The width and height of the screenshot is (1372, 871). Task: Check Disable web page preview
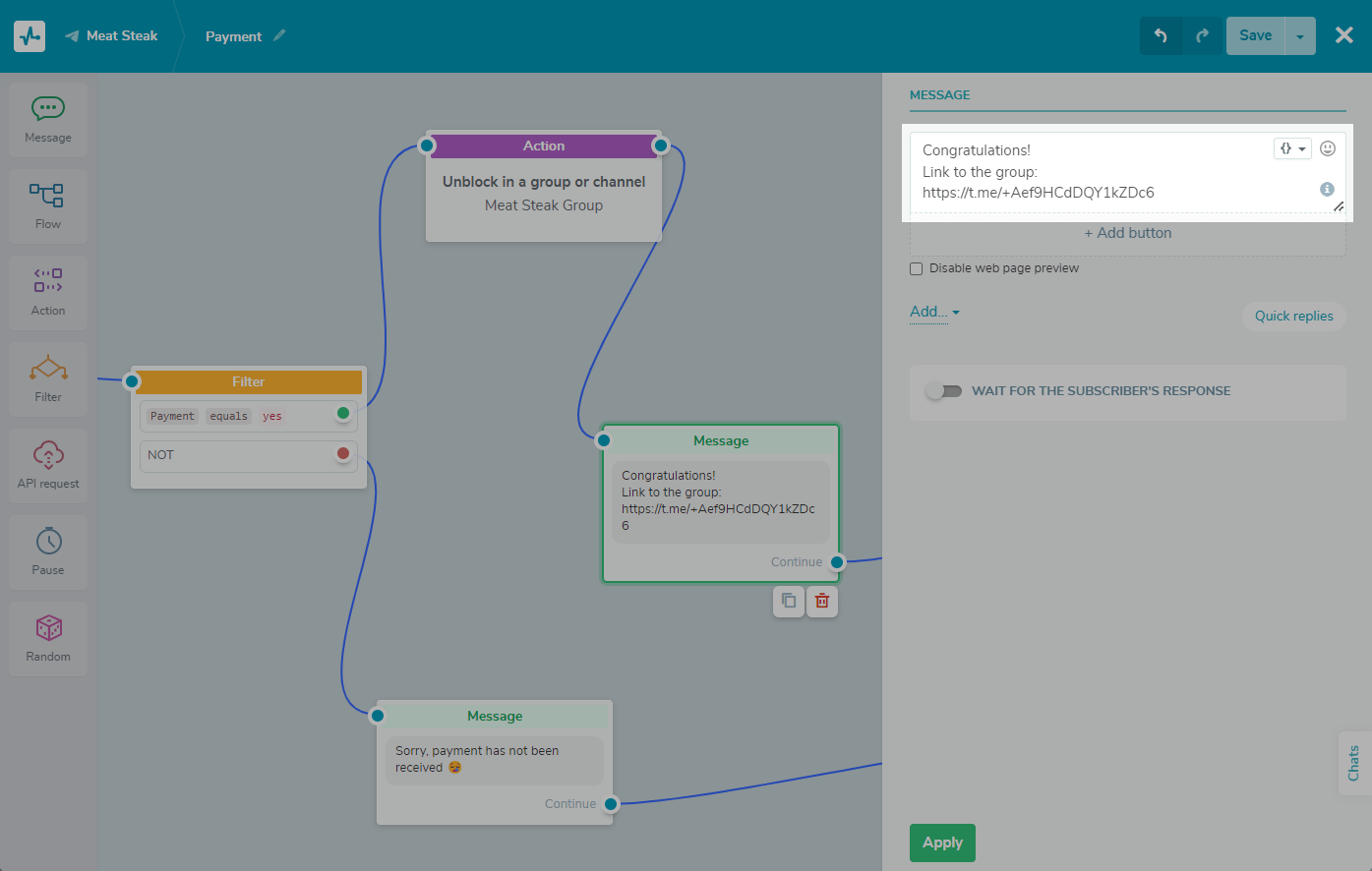coord(917,268)
